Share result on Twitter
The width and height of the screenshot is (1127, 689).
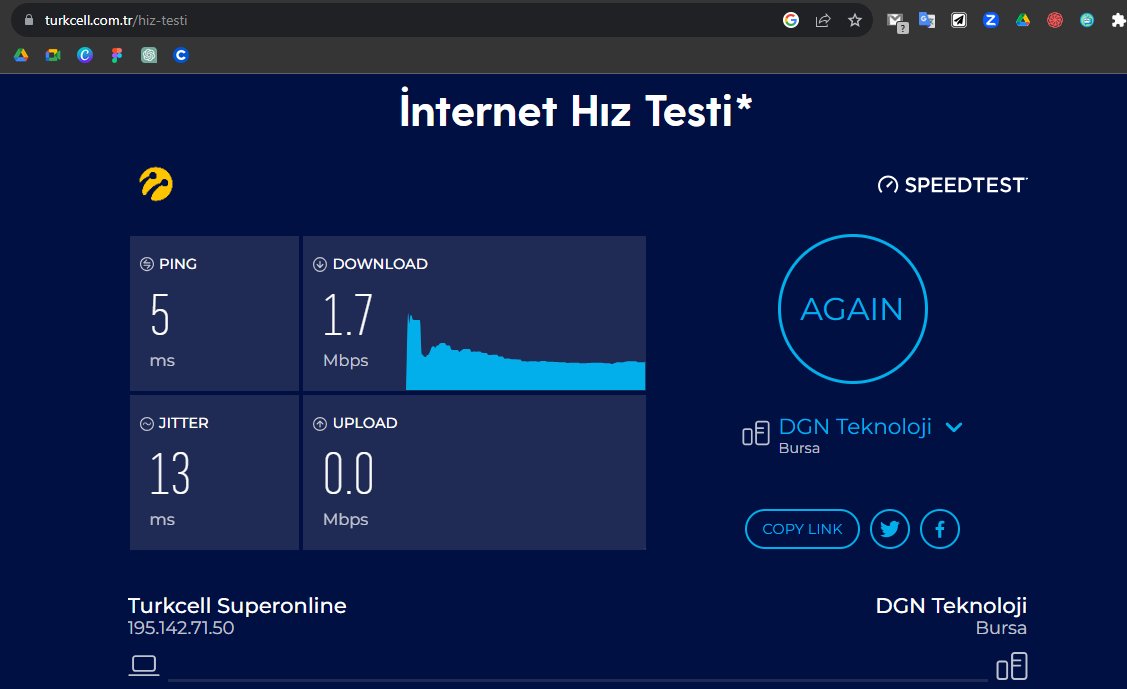890,529
